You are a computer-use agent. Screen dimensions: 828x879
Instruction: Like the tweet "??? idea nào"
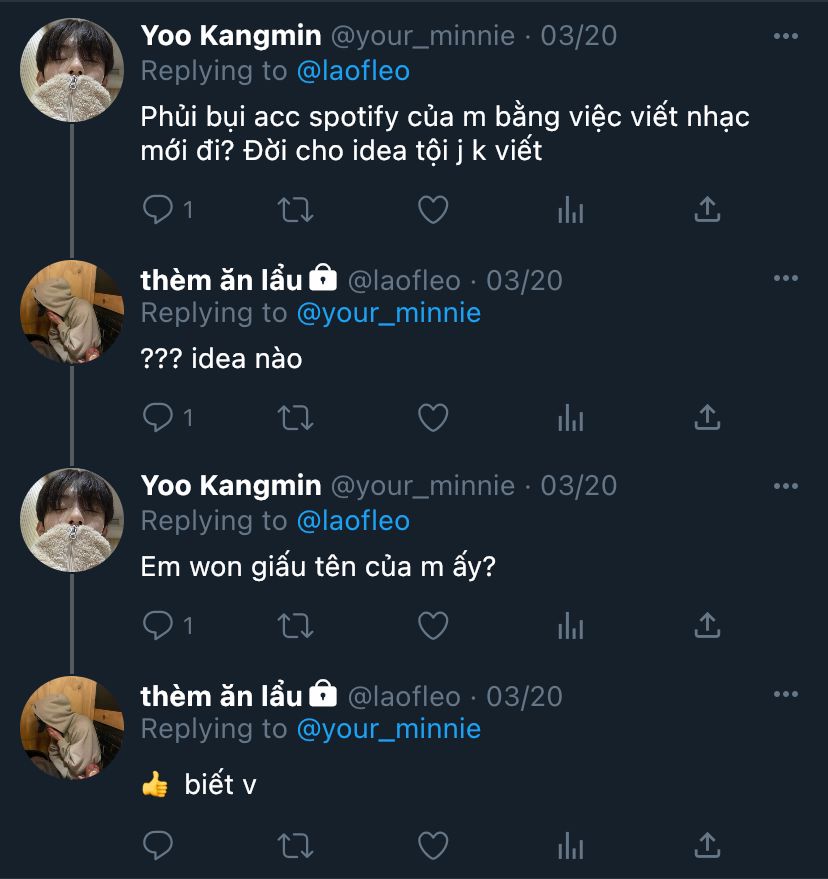click(x=432, y=417)
